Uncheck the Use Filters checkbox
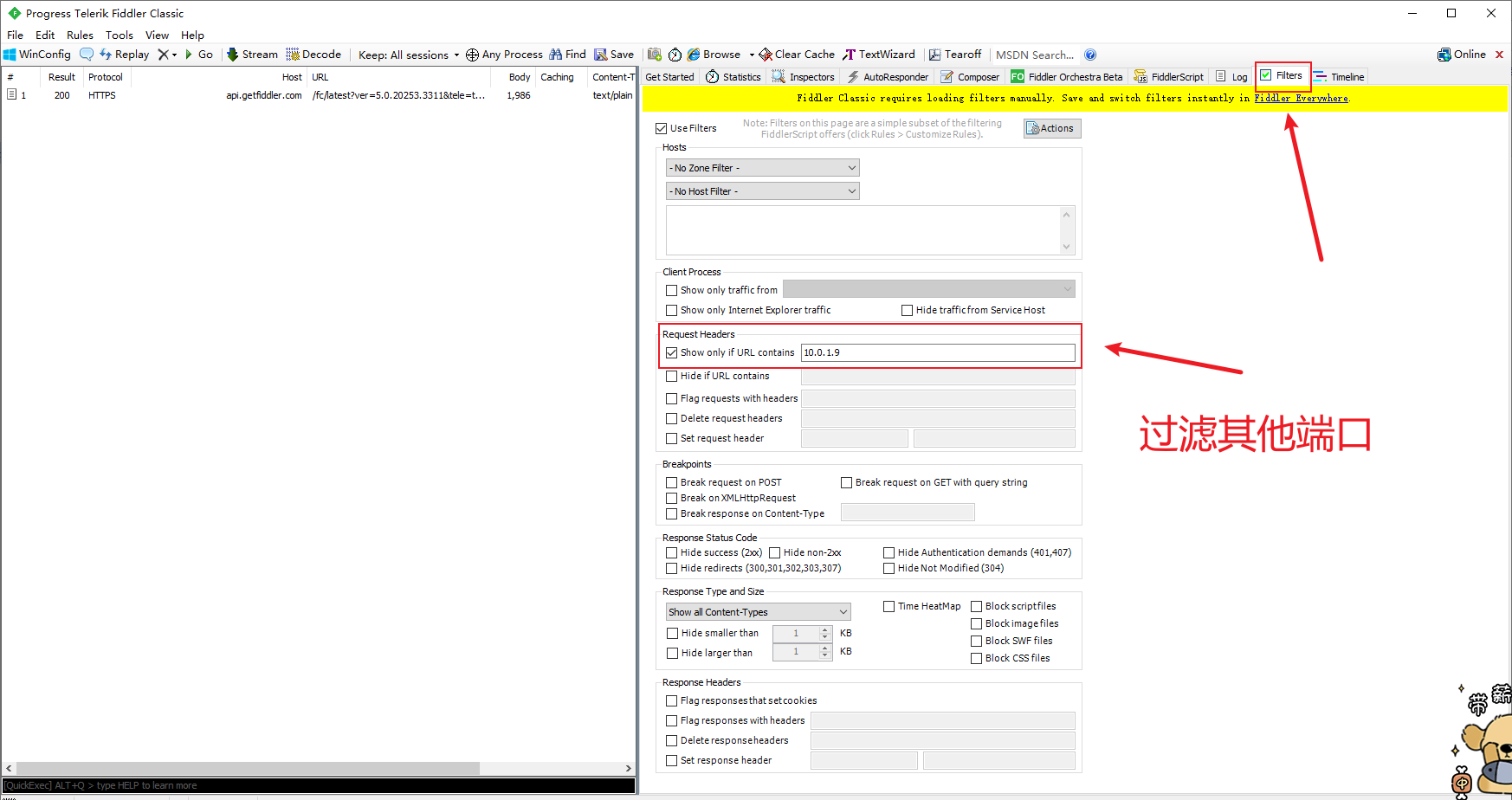1512x800 pixels. coord(662,128)
